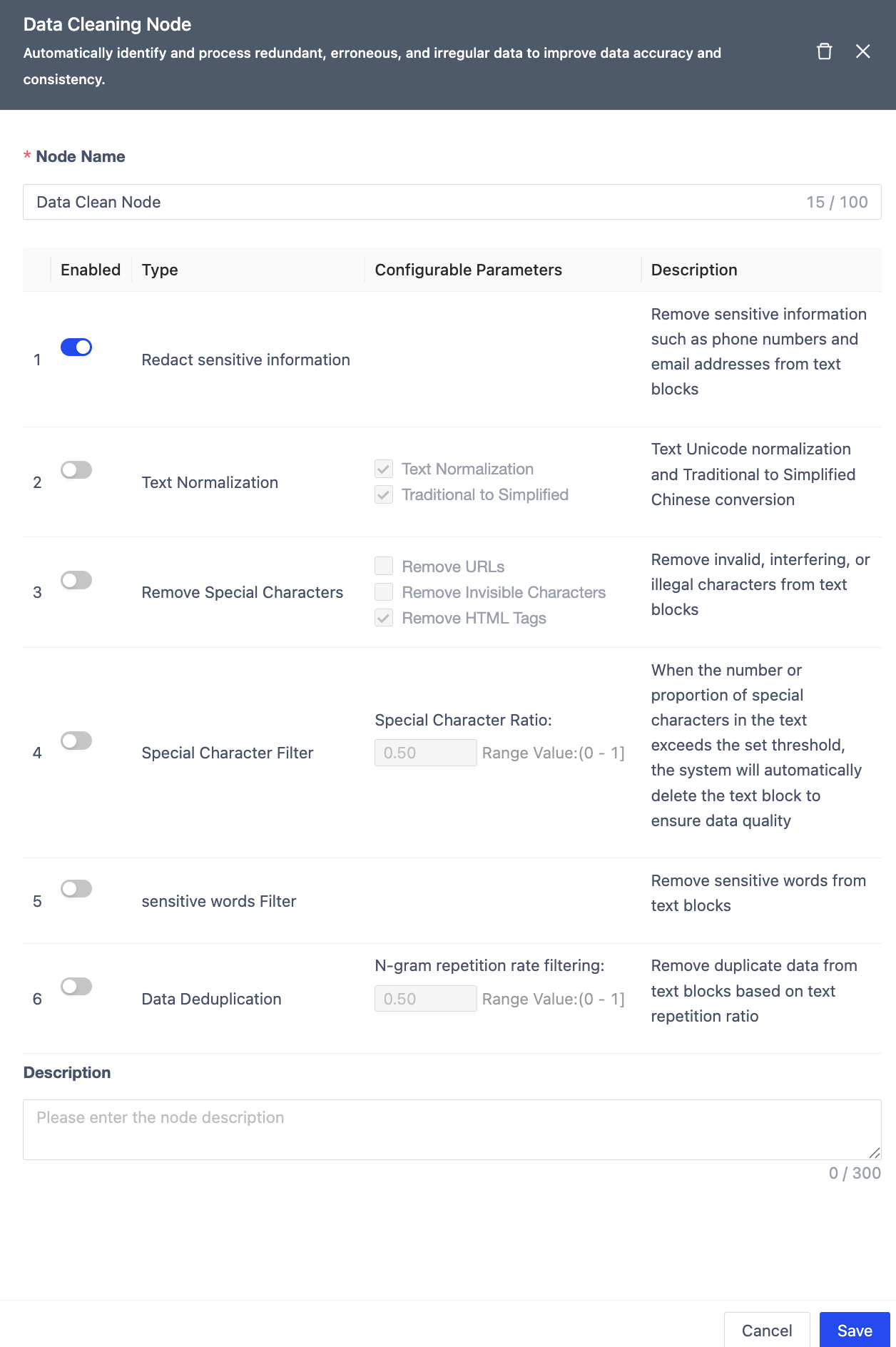Screen dimensions: 896x1347
Task: Switch on sensitive words Filter
Action: [76, 888]
